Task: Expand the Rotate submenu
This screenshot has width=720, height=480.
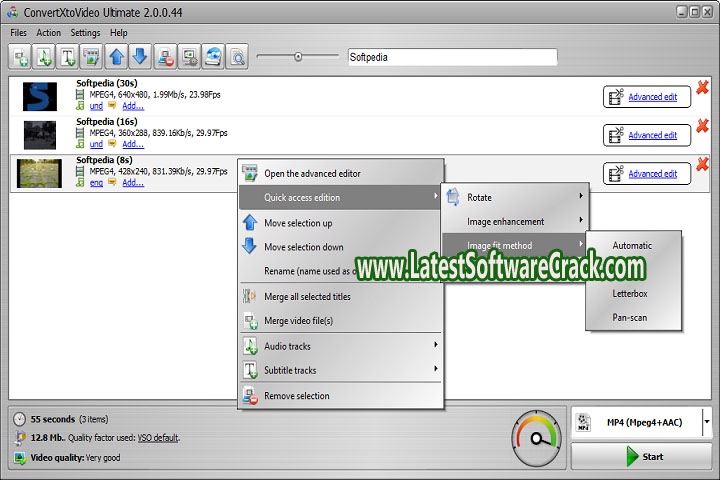Action: coord(516,197)
